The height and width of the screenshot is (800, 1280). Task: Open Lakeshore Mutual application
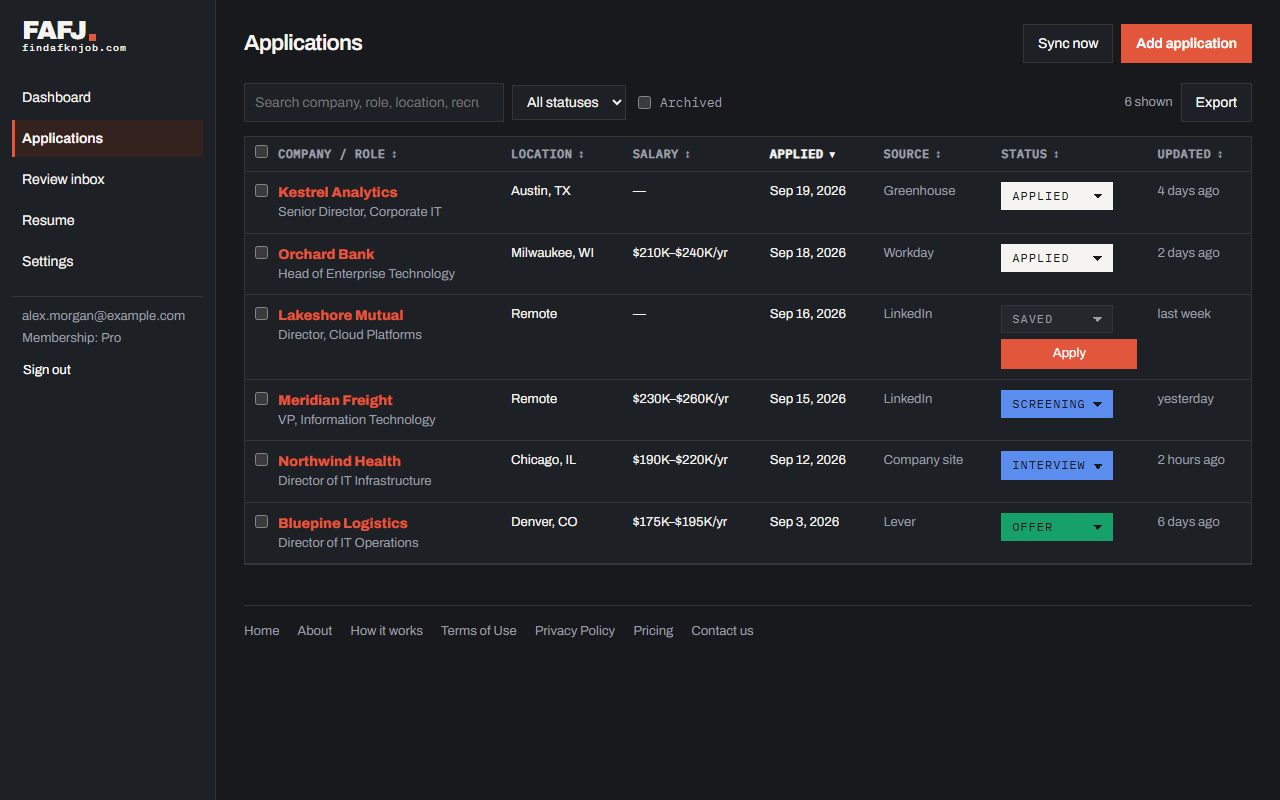click(340, 315)
